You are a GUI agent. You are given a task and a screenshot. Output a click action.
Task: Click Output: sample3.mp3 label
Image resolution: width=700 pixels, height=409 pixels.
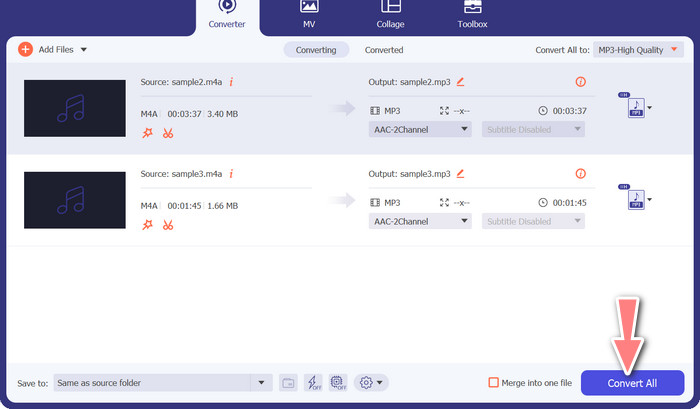409,174
